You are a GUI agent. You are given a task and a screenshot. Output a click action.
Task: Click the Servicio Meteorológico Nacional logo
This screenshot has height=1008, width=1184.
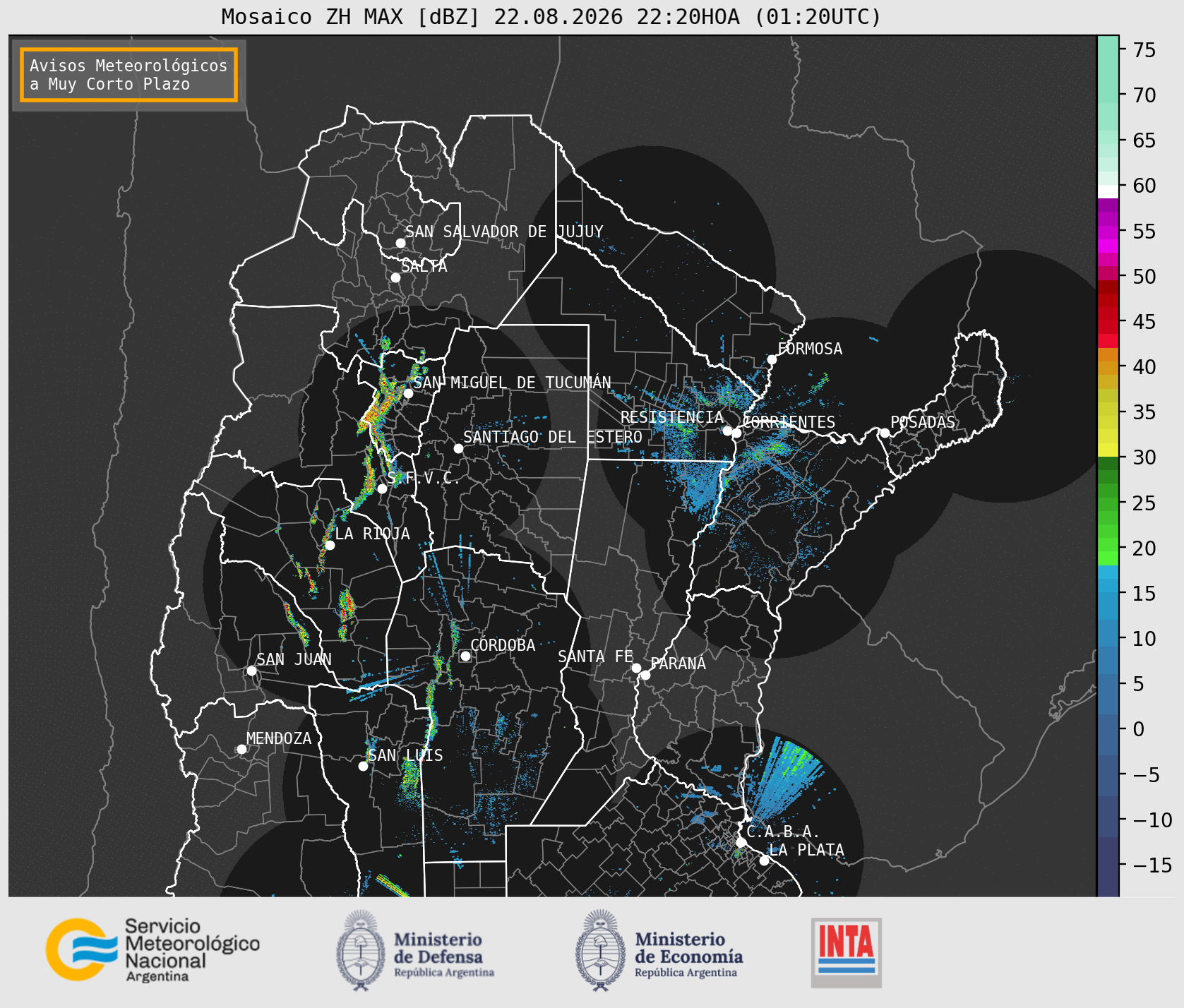[153, 949]
